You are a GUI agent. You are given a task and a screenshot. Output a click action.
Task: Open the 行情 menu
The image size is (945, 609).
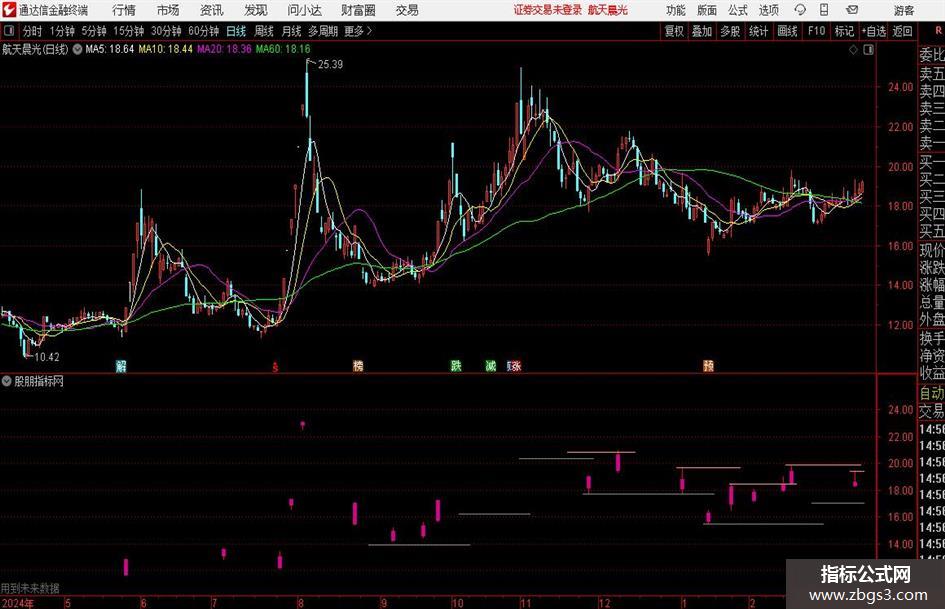click(124, 10)
